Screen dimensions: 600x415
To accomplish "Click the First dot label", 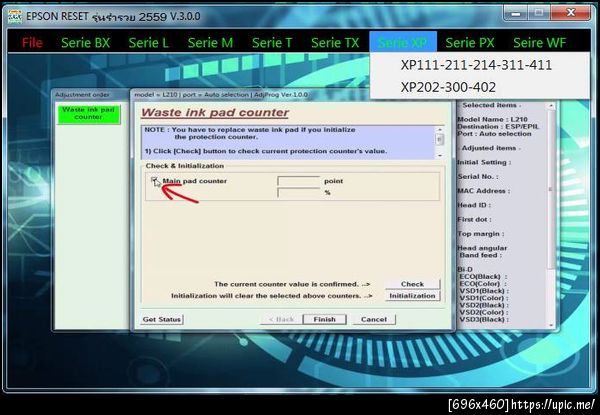I will tap(474, 220).
